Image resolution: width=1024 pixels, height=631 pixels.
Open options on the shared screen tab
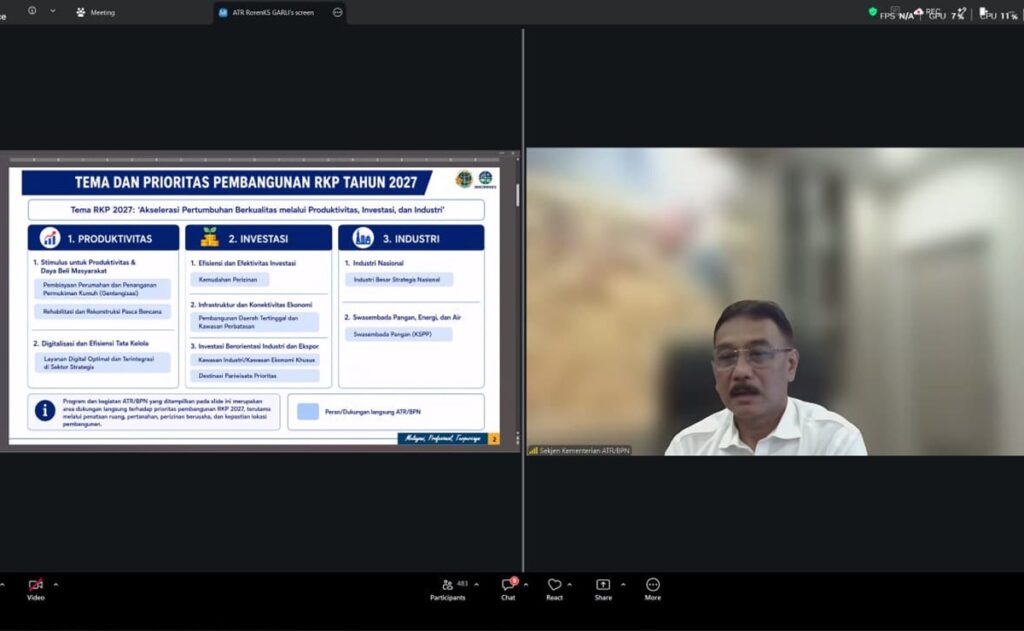tap(338, 12)
